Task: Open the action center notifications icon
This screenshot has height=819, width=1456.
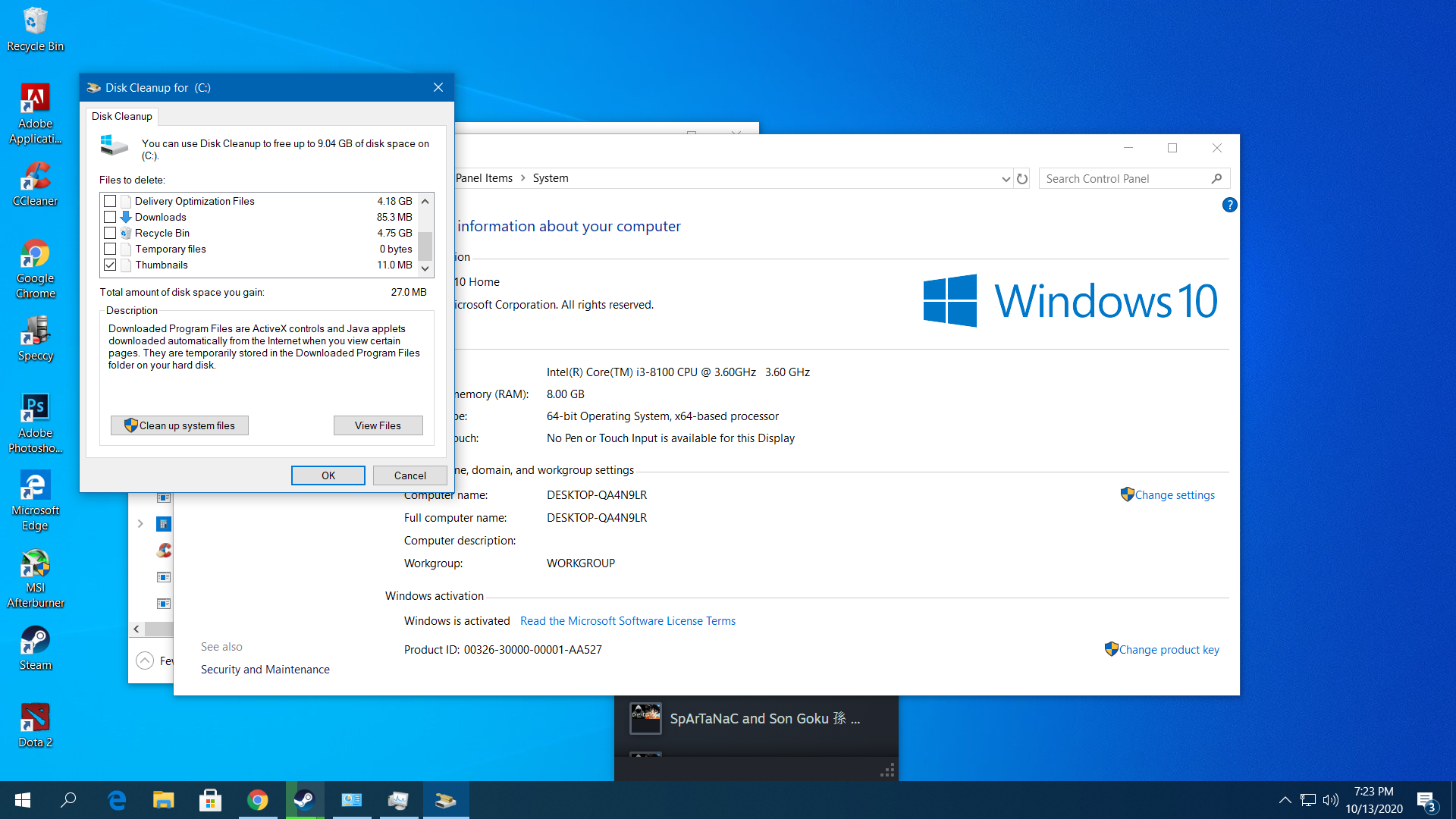Action: point(1426,800)
